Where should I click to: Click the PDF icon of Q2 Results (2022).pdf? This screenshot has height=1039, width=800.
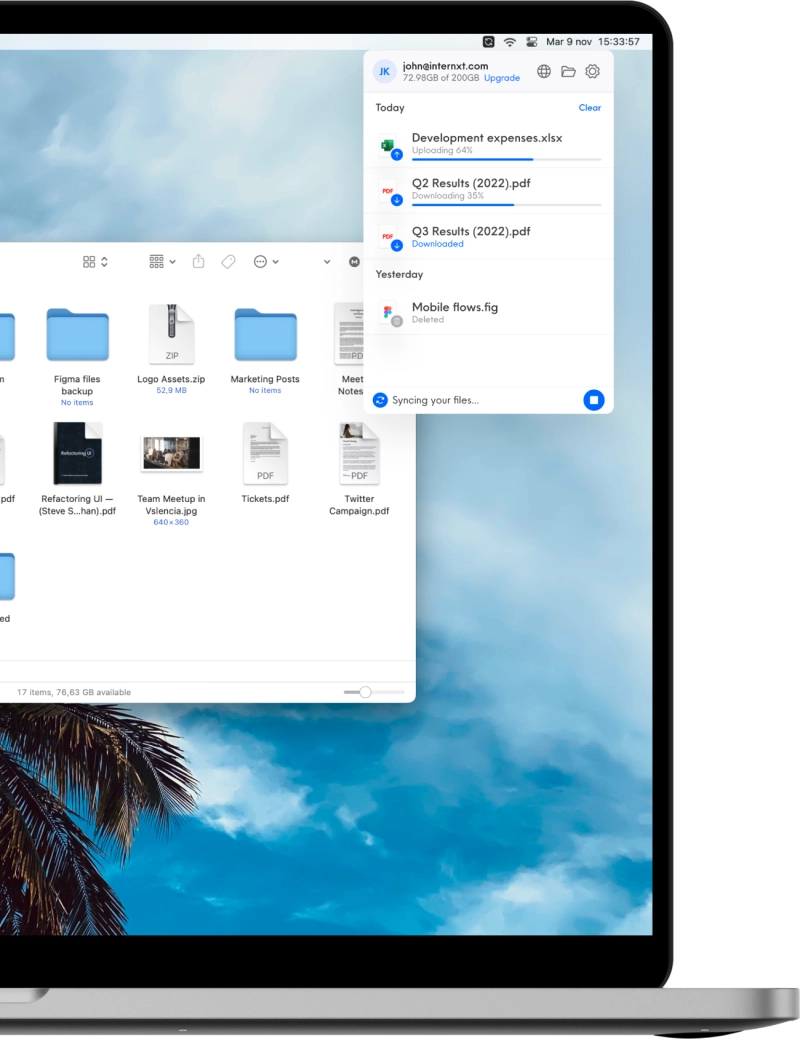pos(388,191)
